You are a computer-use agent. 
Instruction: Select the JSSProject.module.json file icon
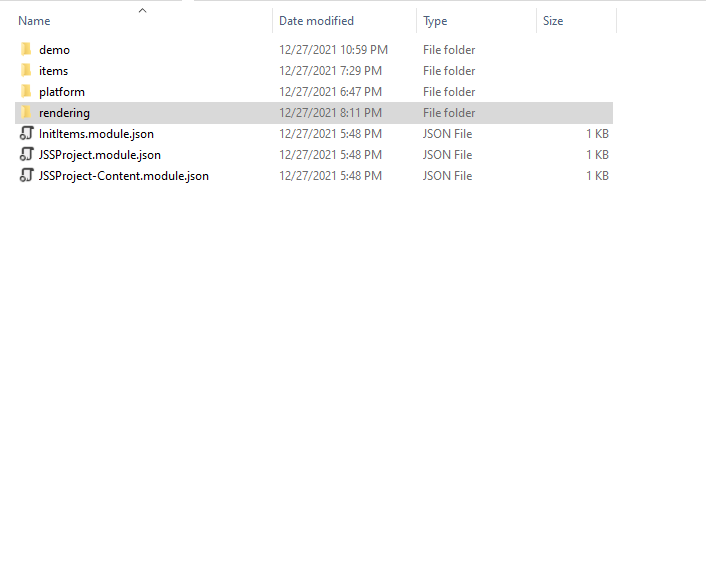[27, 154]
